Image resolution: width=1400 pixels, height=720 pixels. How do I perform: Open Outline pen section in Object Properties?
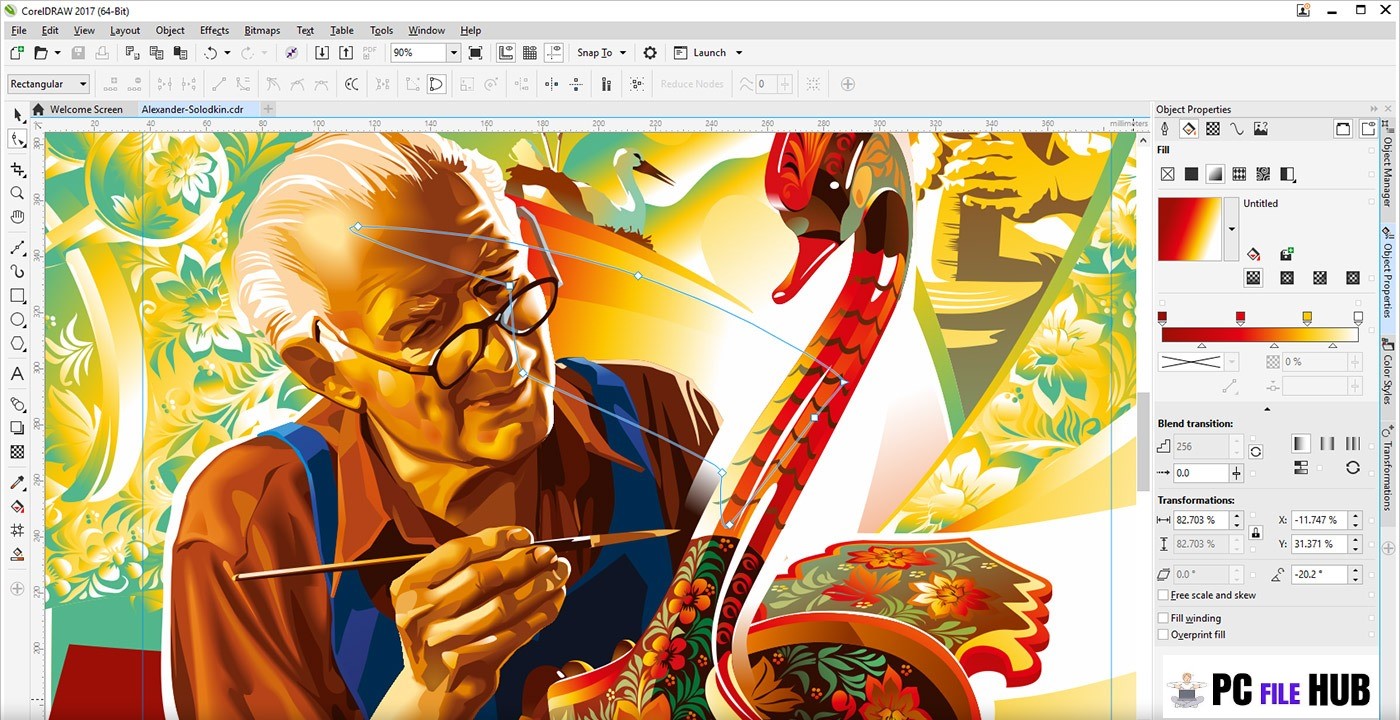[x=1165, y=129]
